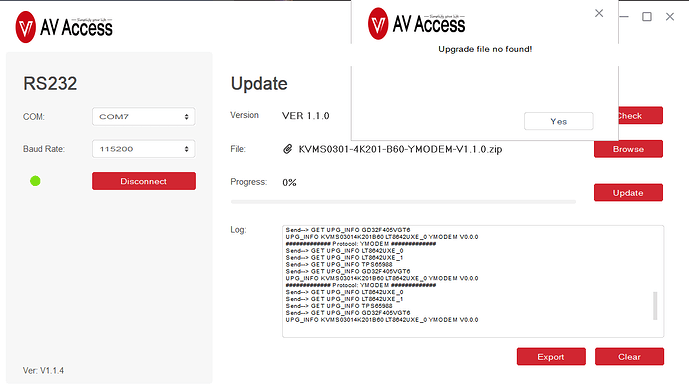Close the 'Upgrade file no found' dialog

click(x=599, y=14)
